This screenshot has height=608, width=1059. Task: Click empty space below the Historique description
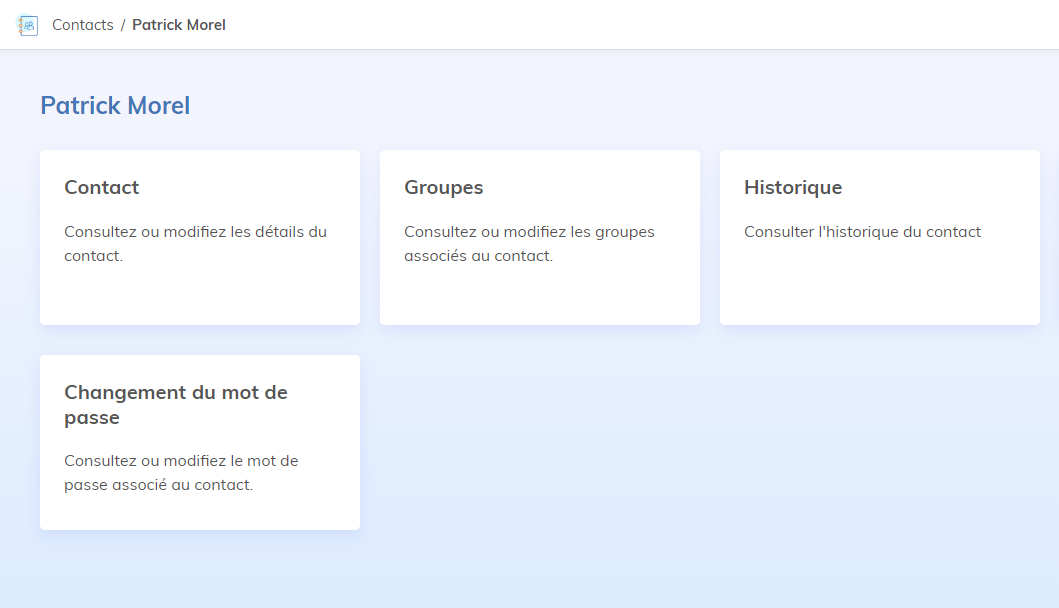pyautogui.click(x=880, y=285)
